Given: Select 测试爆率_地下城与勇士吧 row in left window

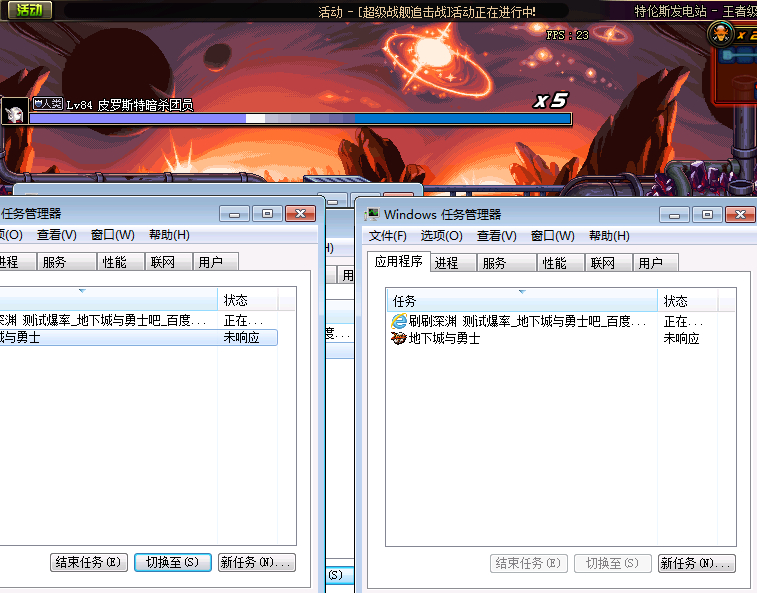Looking at the screenshot, I should [139, 320].
